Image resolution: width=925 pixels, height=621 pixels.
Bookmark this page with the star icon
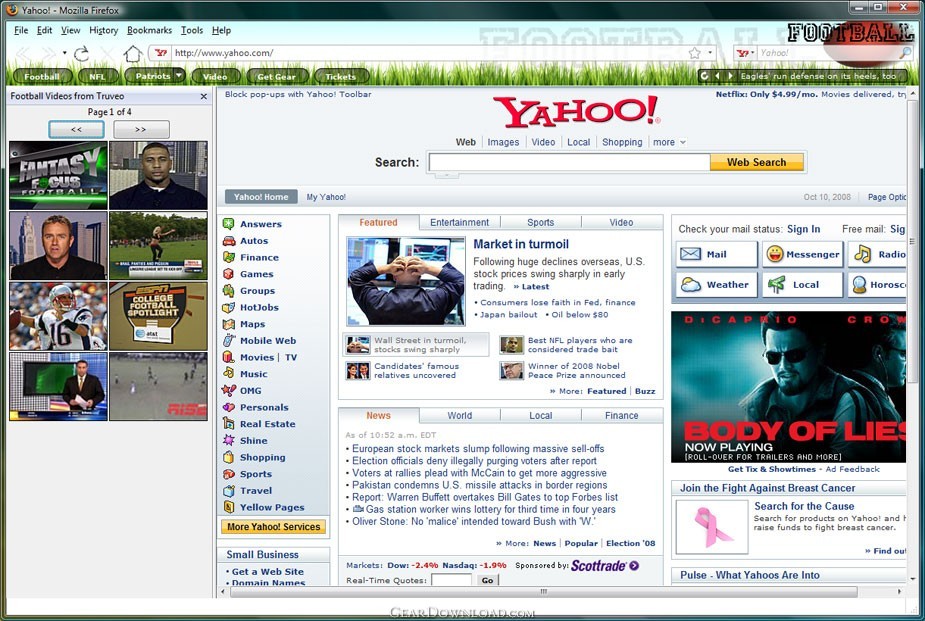pos(695,53)
